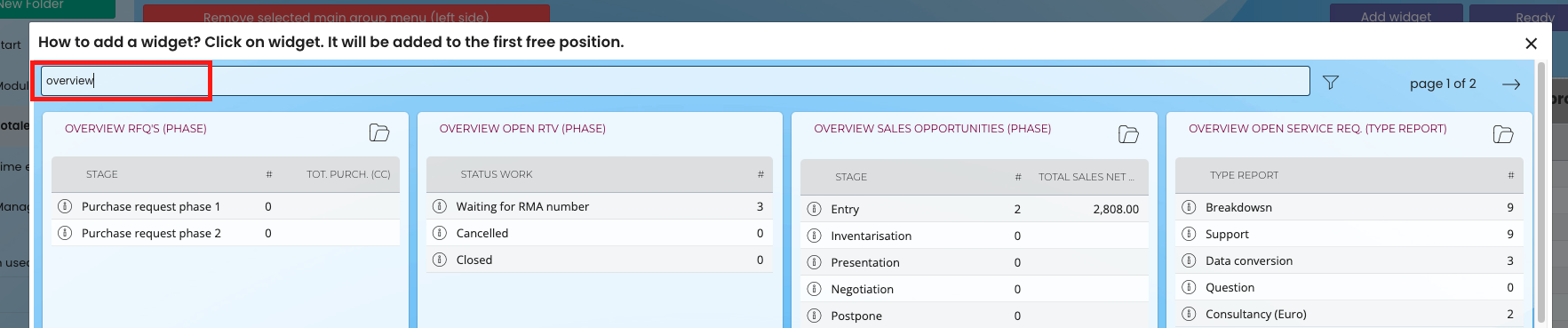
Task: Select Overview RFQ's (Phase) widget title
Action: click(135, 129)
